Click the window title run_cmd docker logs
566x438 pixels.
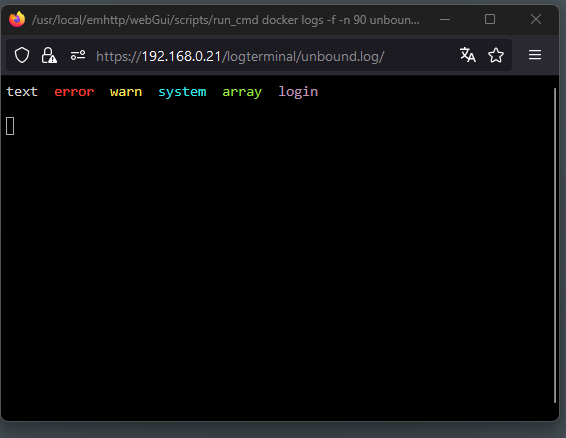[x=226, y=20]
